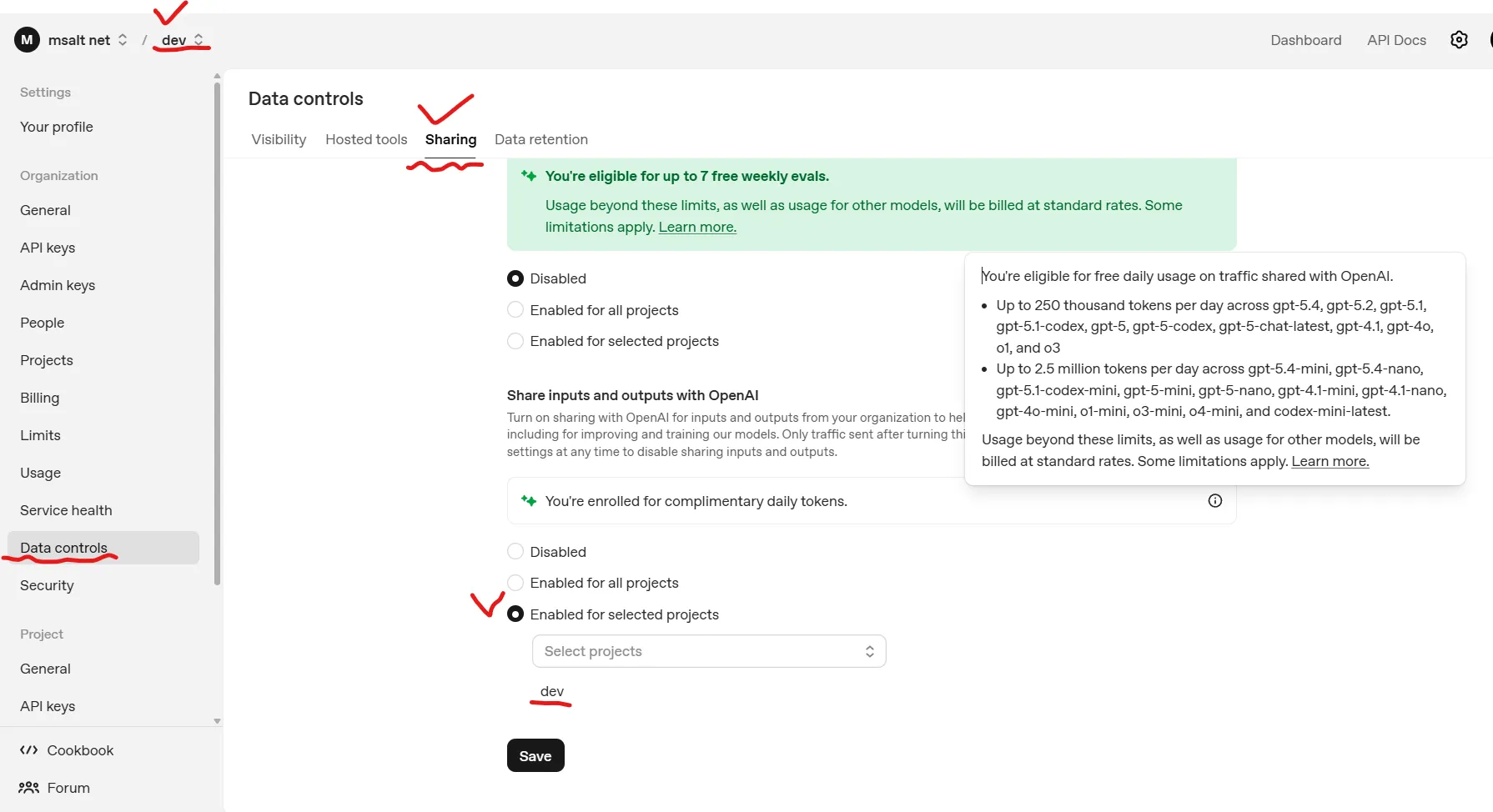Screen dimensions: 1493x812
Task: Expand the msalt net organization switcher
Action: (123, 40)
